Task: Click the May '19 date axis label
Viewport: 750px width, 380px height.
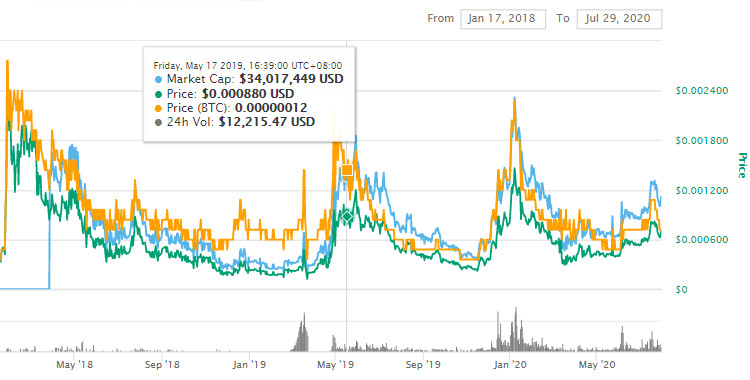Action: pyautogui.click(x=335, y=365)
